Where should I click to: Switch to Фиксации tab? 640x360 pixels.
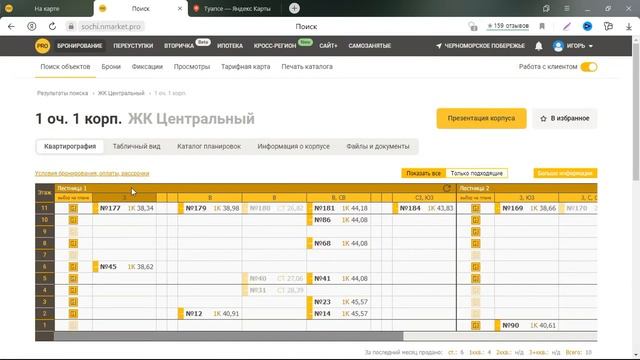click(147, 67)
